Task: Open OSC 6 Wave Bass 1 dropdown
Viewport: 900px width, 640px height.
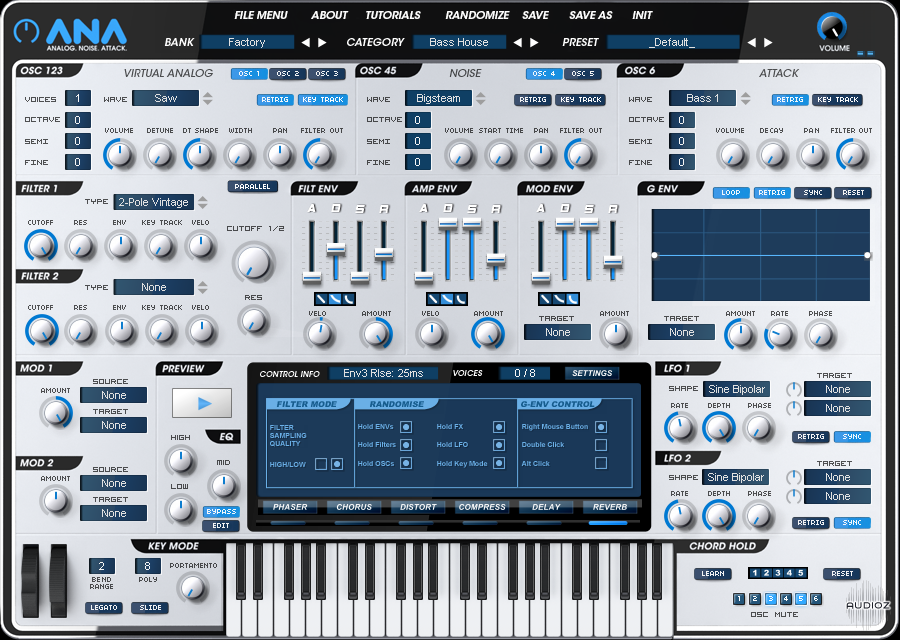Action: [702, 98]
